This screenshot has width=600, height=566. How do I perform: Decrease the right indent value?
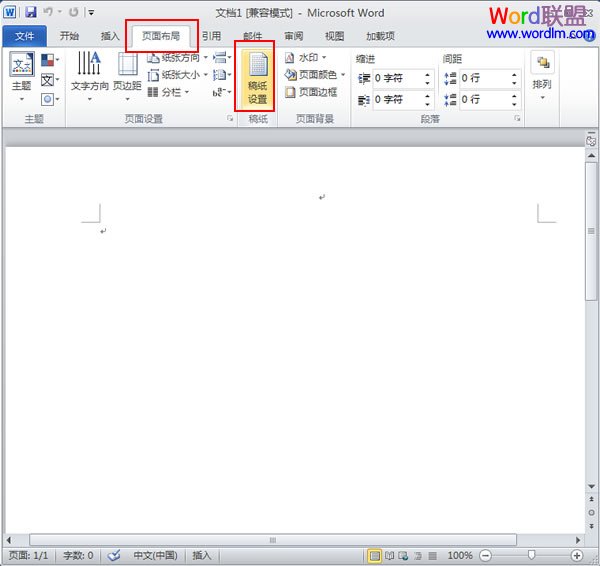click(x=427, y=104)
